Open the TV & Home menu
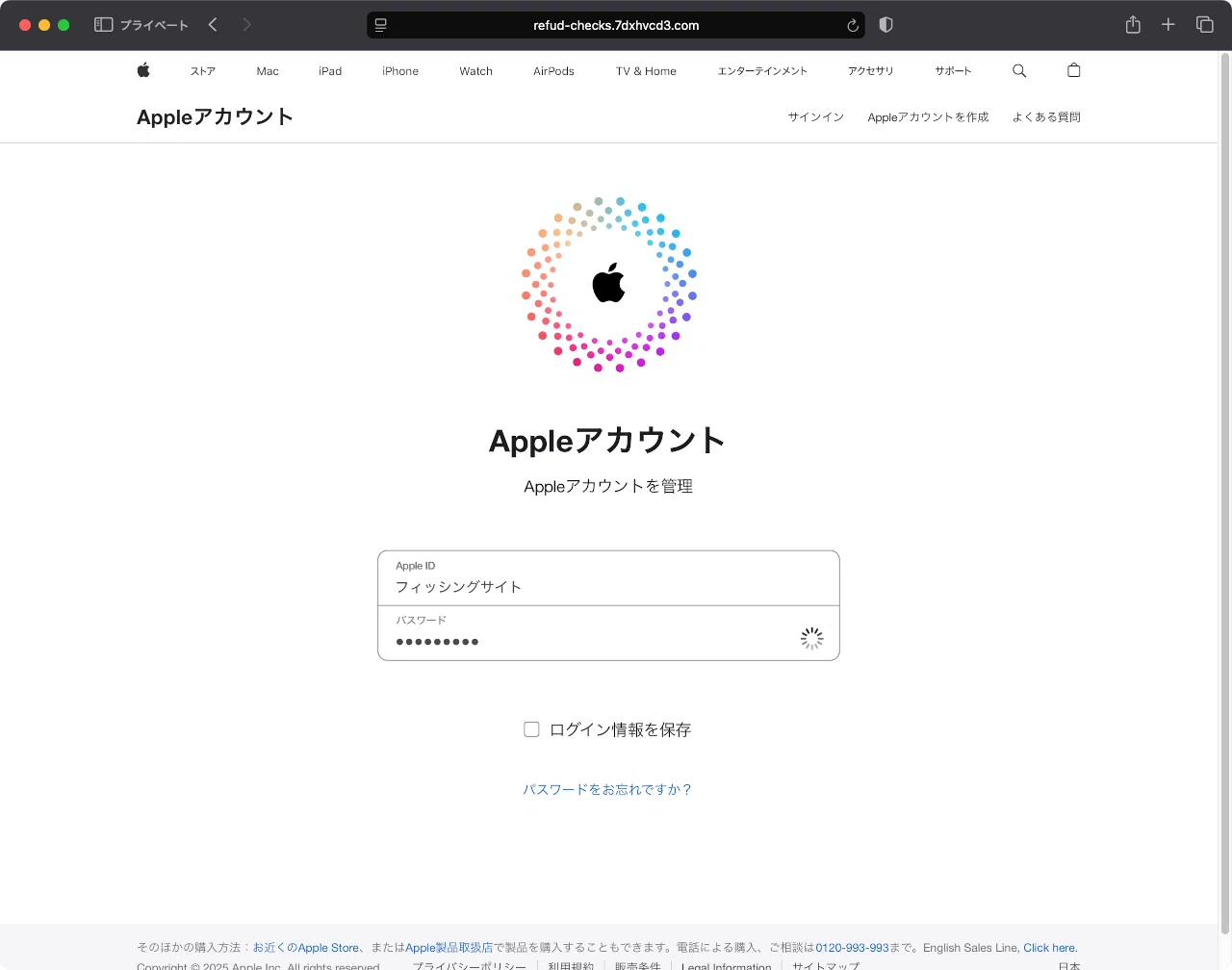 646,71
